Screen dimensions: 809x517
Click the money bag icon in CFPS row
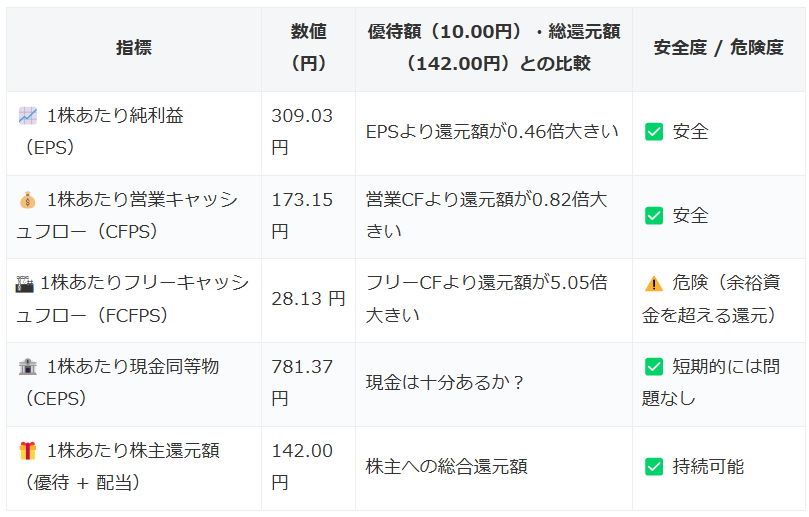27,200
